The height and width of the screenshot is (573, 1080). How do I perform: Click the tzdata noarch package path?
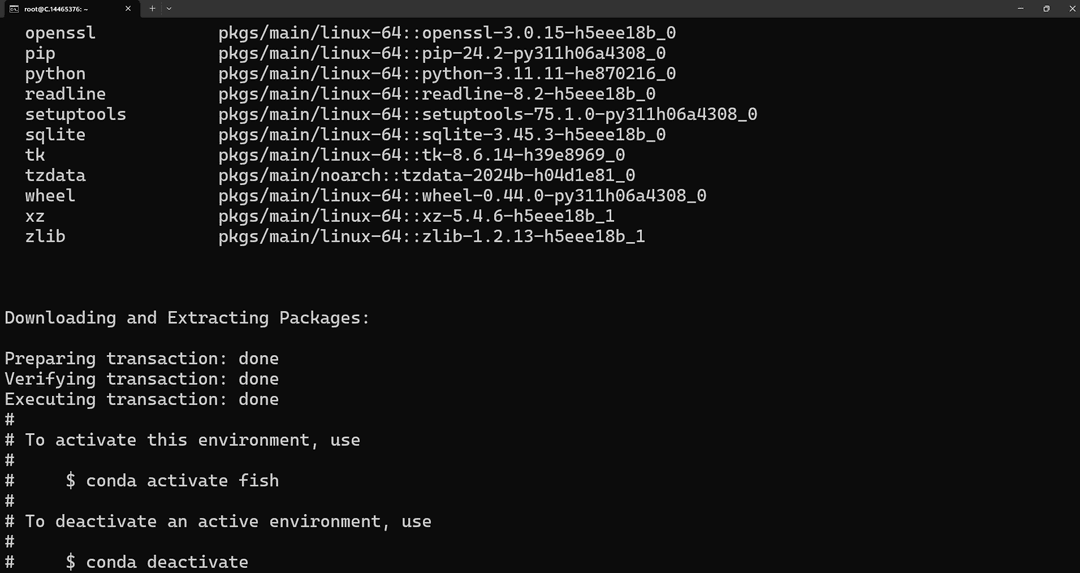427,176
